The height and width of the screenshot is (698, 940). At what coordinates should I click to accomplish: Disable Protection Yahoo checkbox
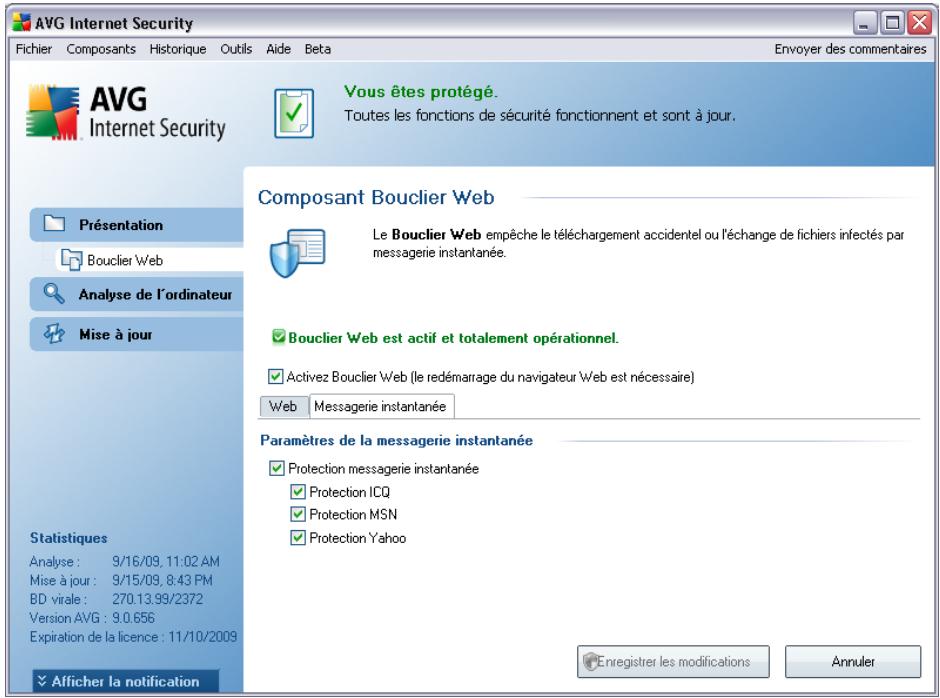pyautogui.click(x=297, y=537)
